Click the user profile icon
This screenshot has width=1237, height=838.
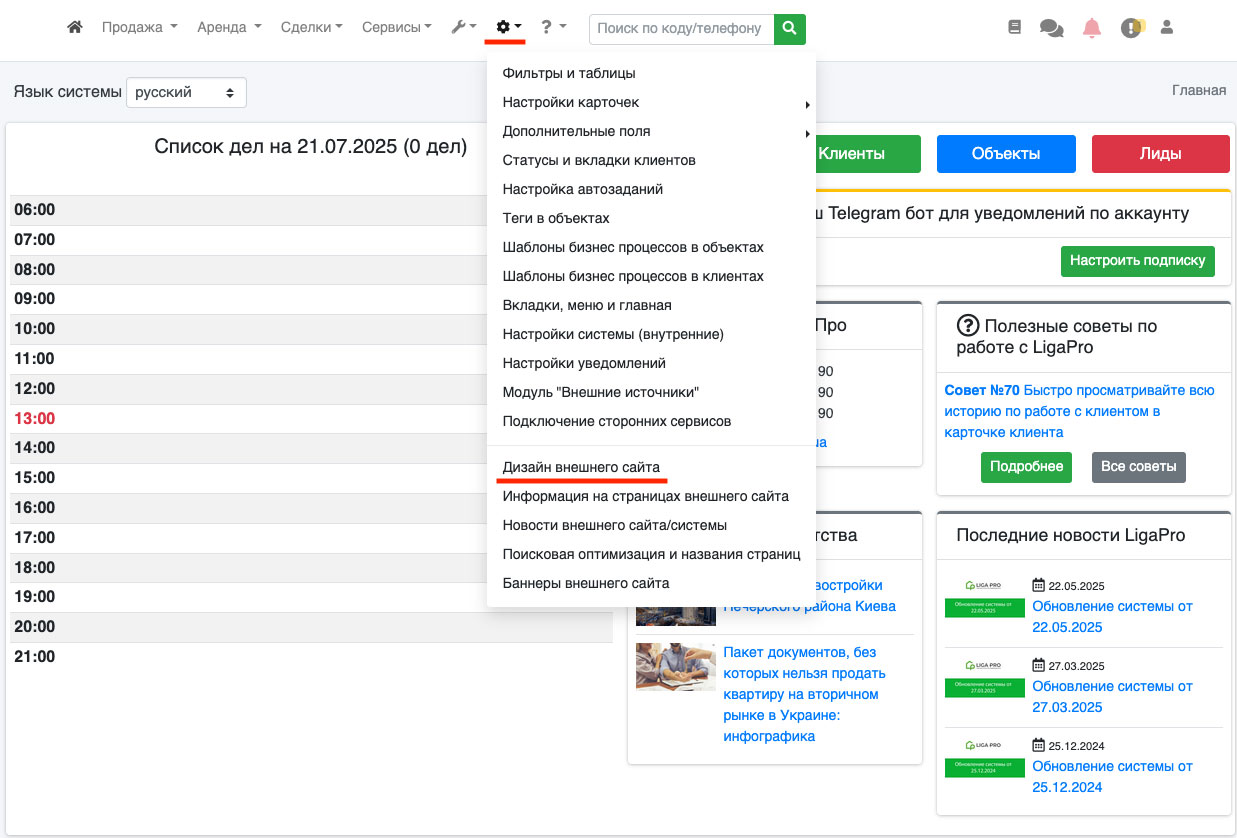click(1166, 28)
